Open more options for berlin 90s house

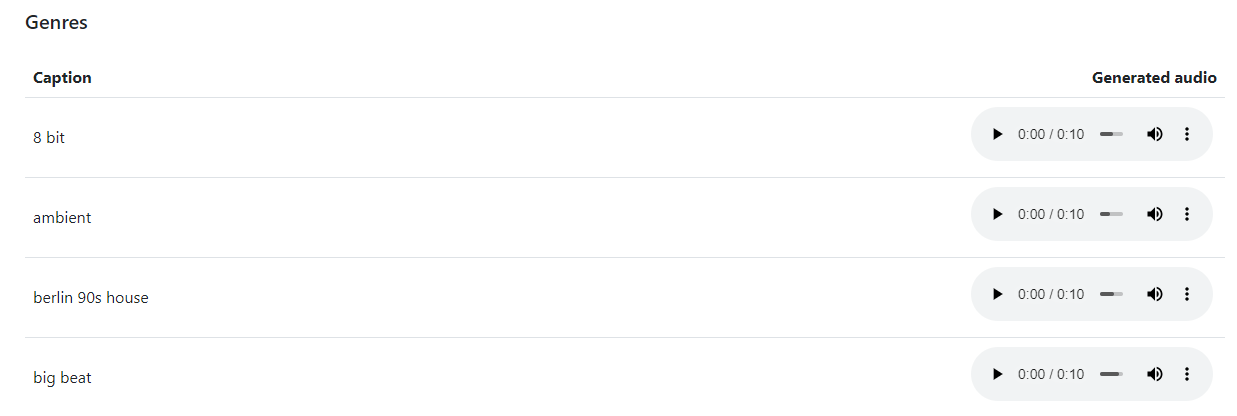pos(1187,294)
